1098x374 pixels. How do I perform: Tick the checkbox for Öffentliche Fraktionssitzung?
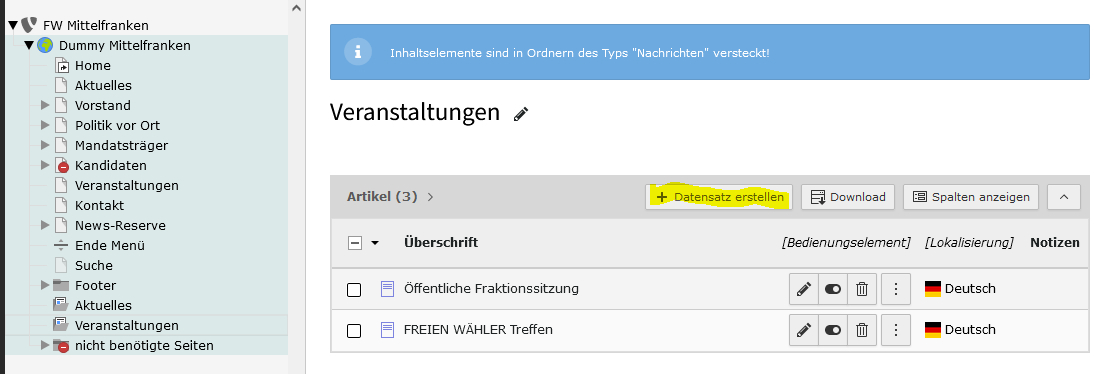pos(354,289)
